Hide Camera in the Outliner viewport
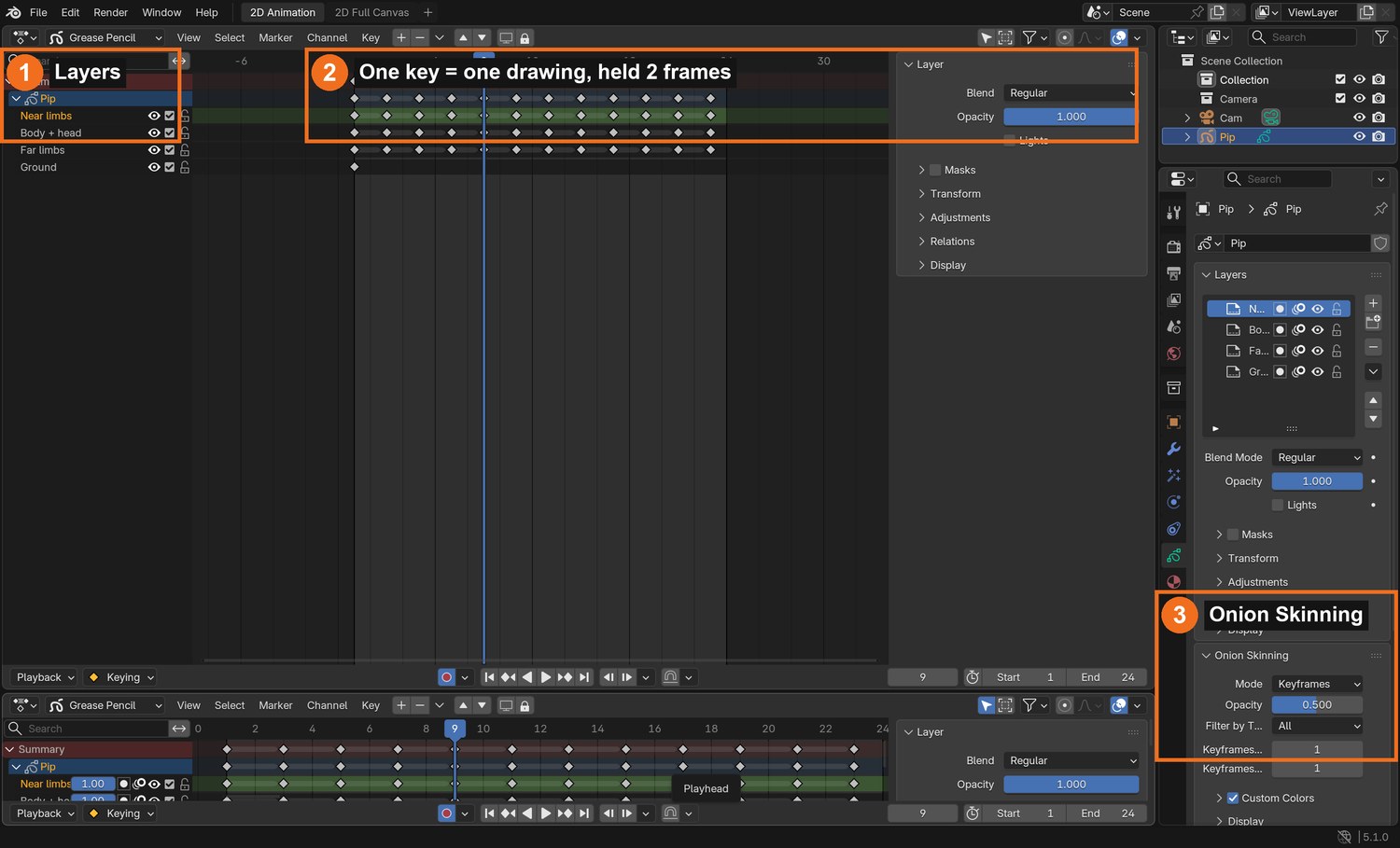The height and width of the screenshot is (848, 1400). tap(1359, 99)
